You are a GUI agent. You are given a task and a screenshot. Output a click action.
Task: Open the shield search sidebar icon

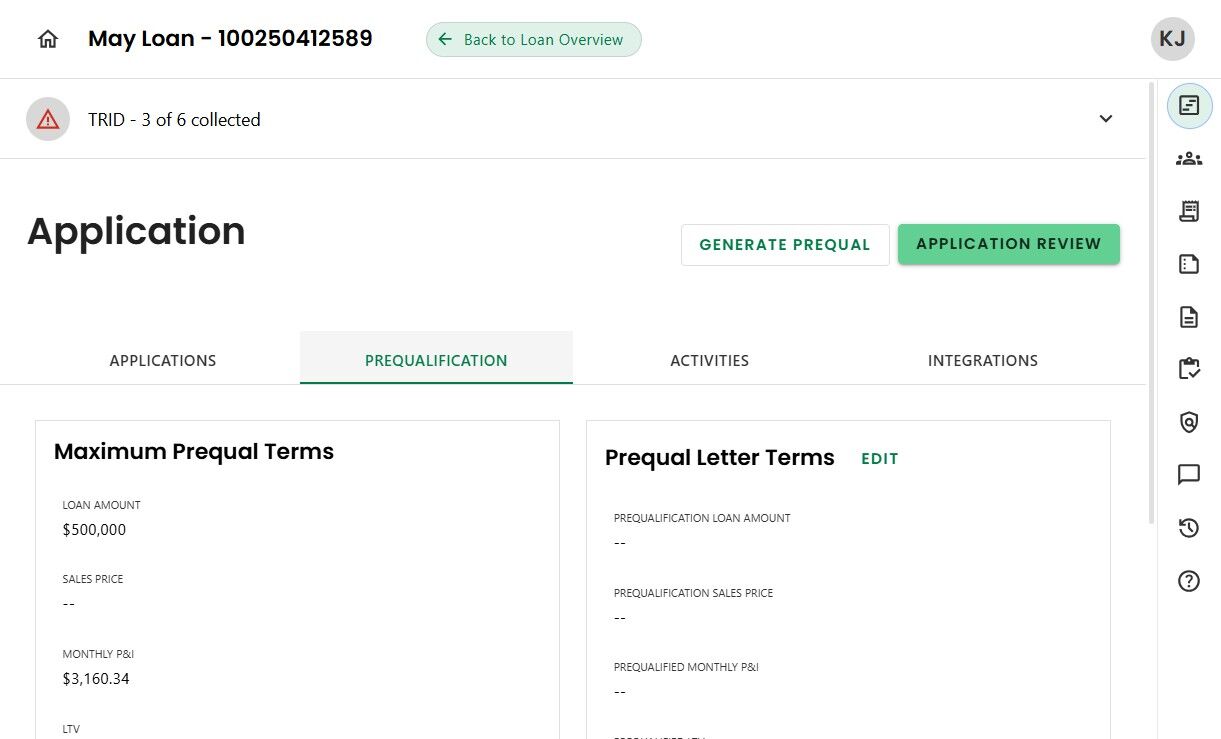point(1189,423)
